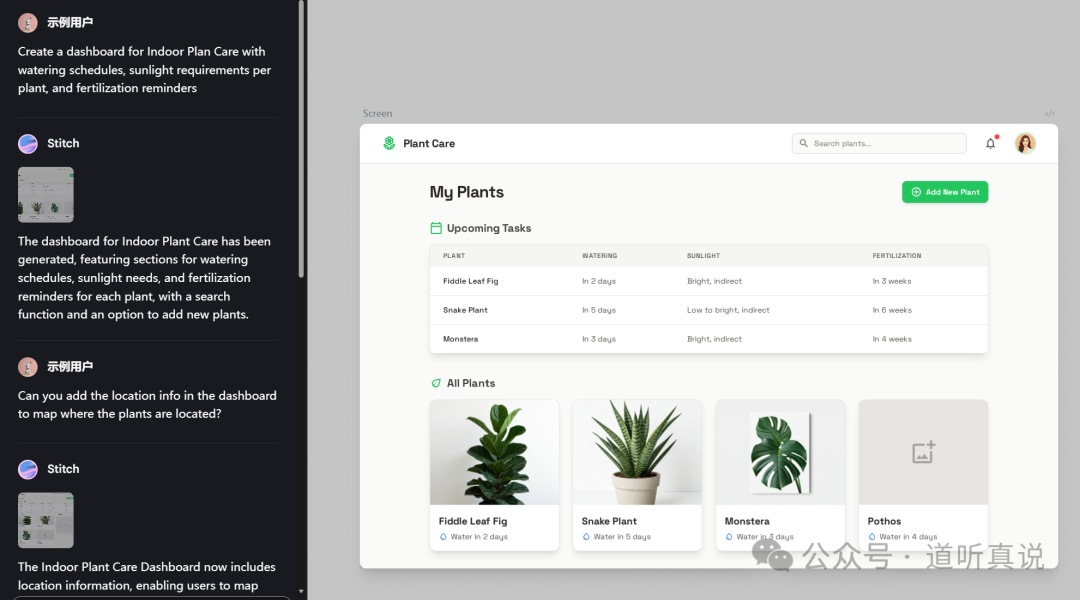The image size is (1080, 600).
Task: Click the code view icon above screen
Action: point(1050,114)
